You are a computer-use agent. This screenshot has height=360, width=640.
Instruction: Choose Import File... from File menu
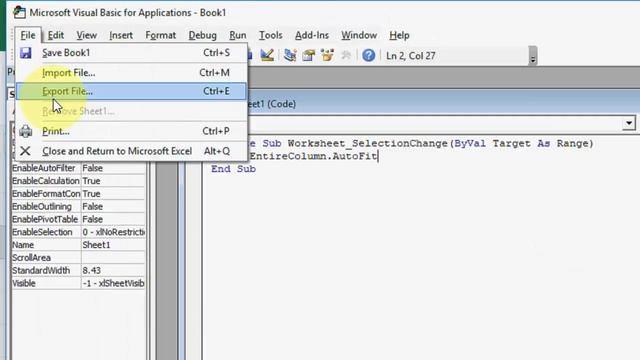click(131, 73)
